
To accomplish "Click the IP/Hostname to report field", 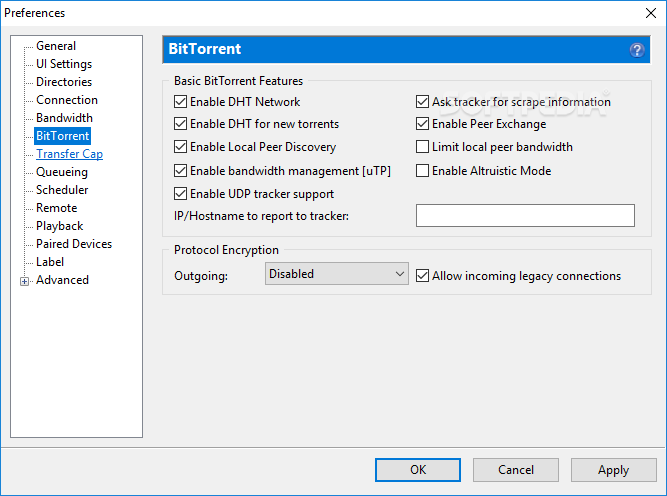I will pyautogui.click(x=525, y=215).
